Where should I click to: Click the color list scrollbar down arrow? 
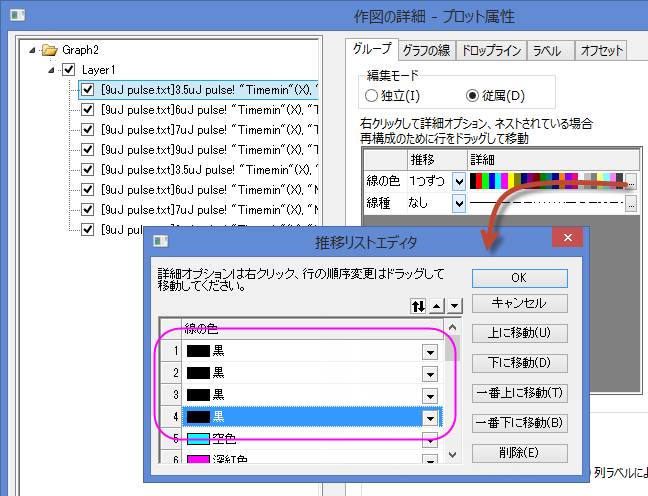click(453, 455)
